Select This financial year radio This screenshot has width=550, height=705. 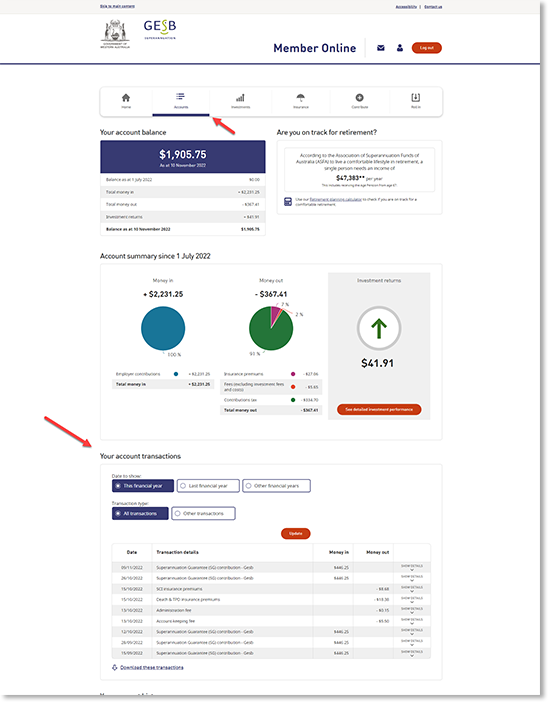tap(143, 487)
